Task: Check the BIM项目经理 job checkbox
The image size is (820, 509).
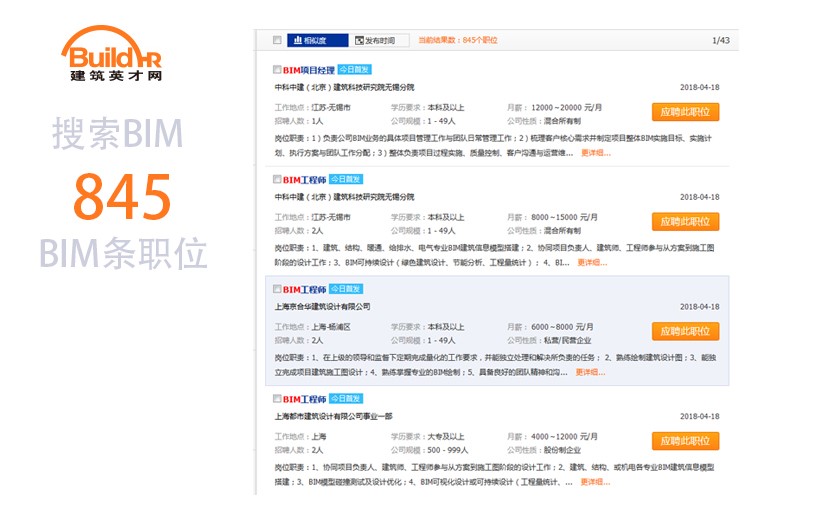Action: coord(277,70)
